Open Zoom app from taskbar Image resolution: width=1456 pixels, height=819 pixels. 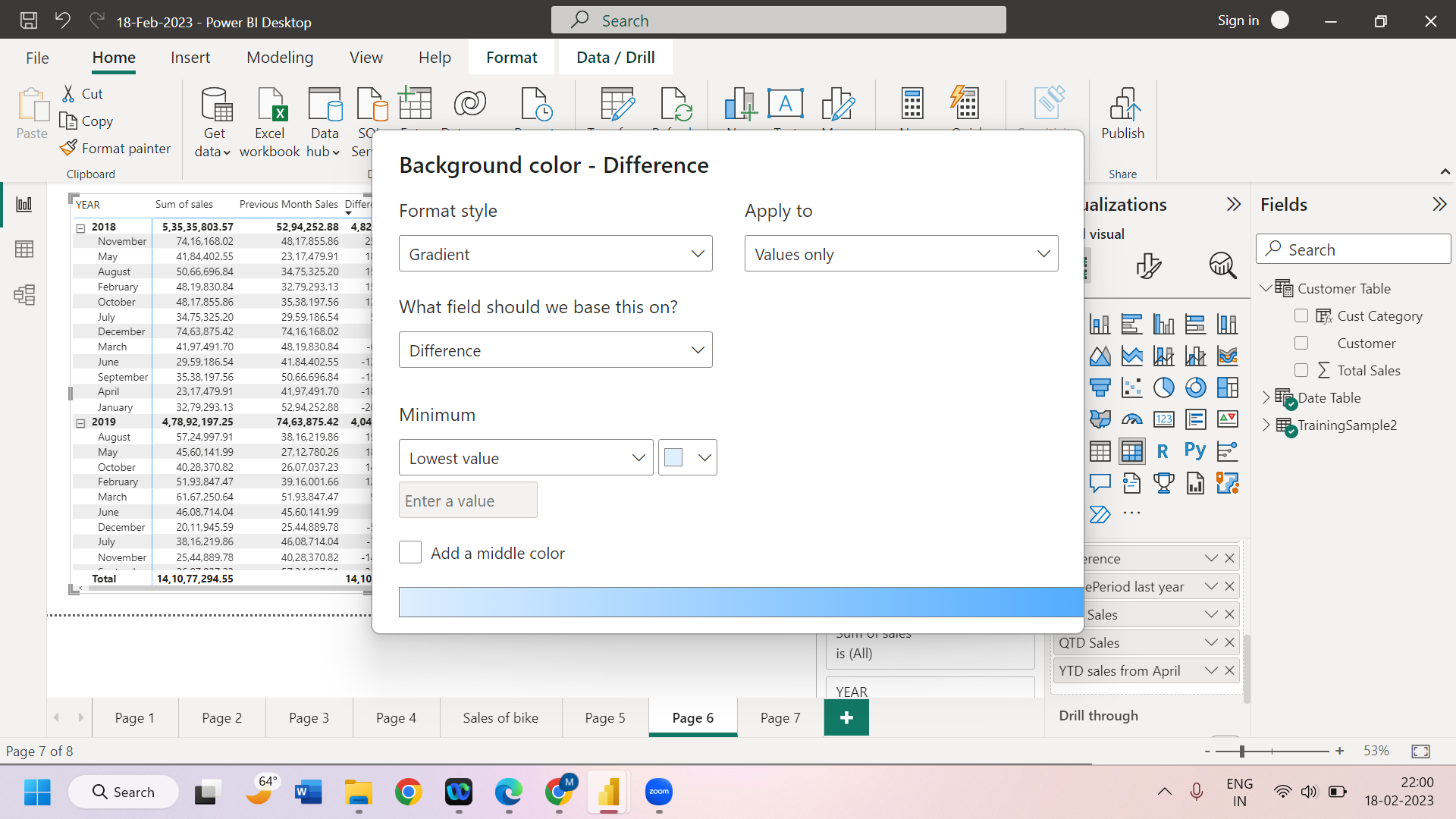[x=658, y=792]
